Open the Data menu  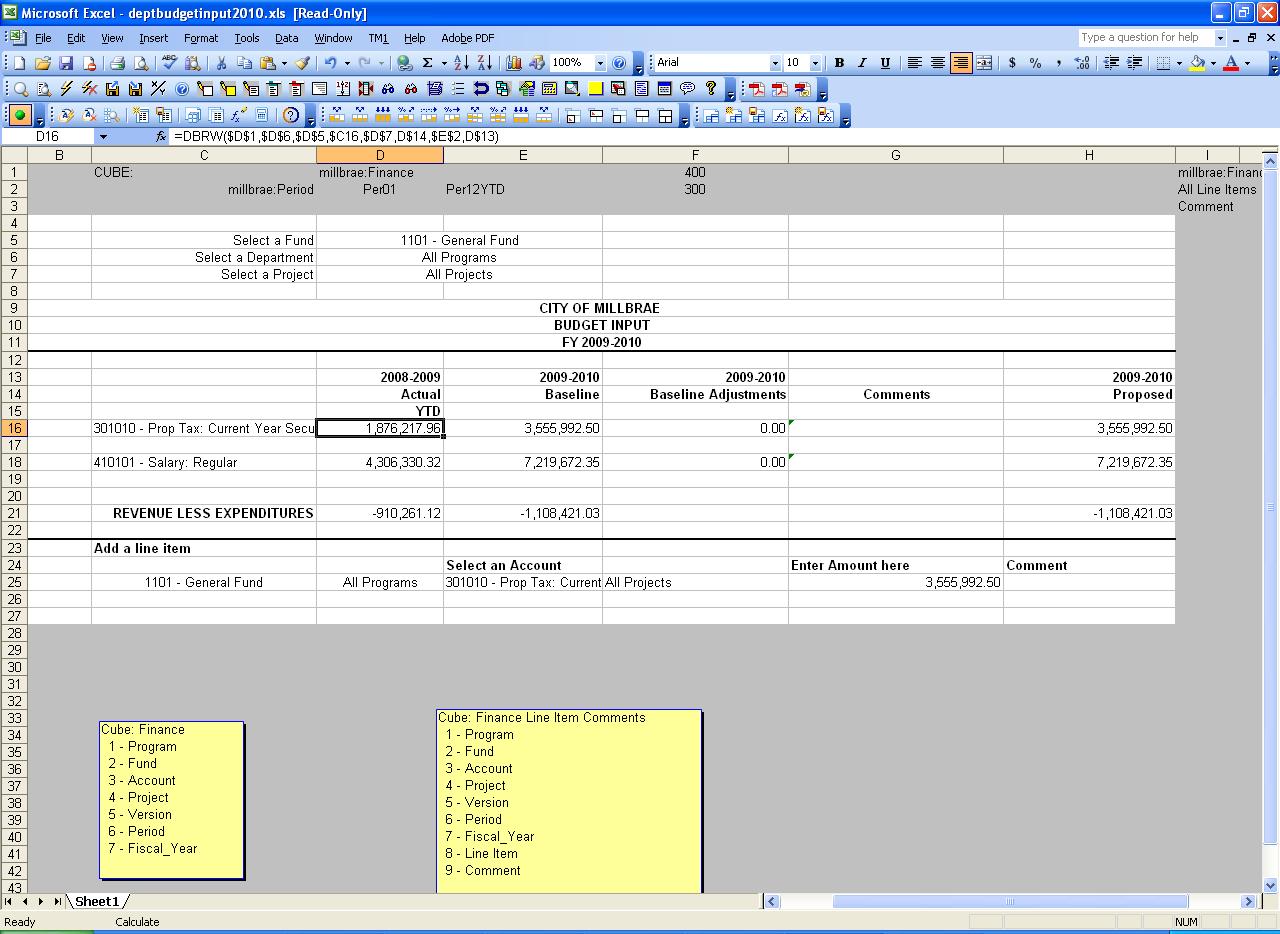click(x=287, y=38)
